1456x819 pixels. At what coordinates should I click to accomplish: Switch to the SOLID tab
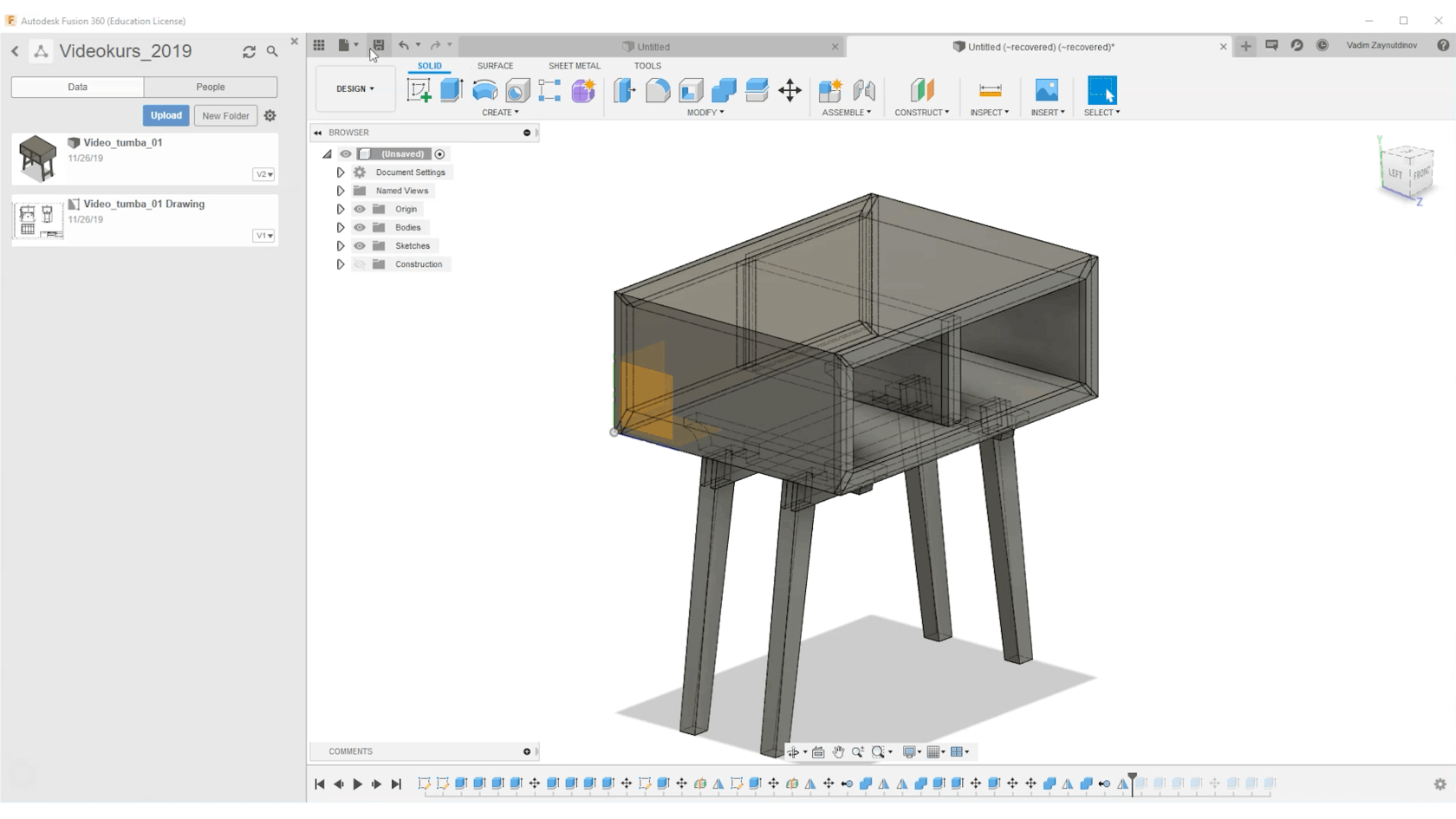(x=429, y=66)
